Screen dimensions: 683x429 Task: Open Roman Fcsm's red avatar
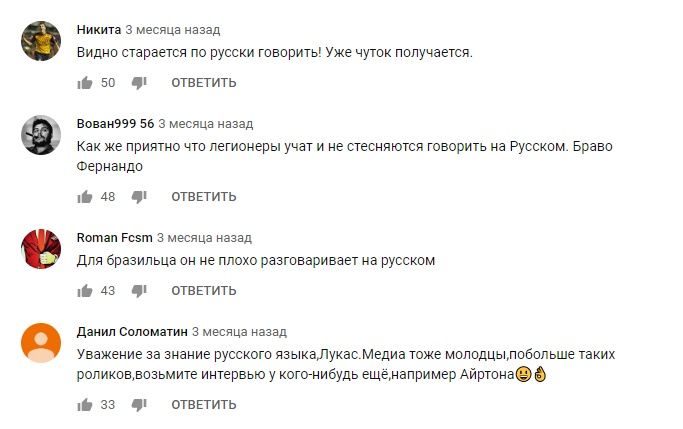41,251
